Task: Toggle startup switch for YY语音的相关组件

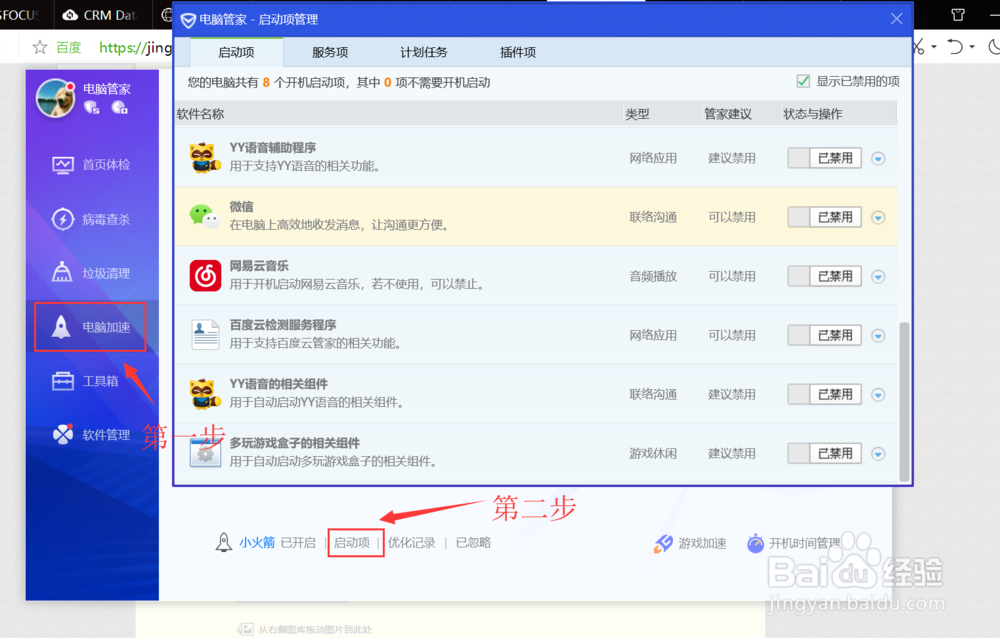Action: (824, 394)
